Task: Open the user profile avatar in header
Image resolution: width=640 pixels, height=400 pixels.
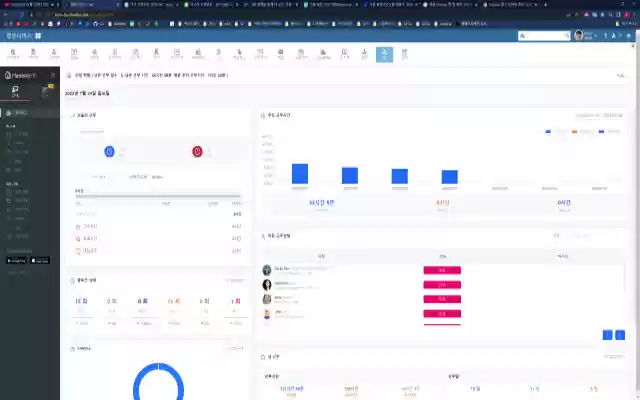Action: pyautogui.click(x=578, y=36)
